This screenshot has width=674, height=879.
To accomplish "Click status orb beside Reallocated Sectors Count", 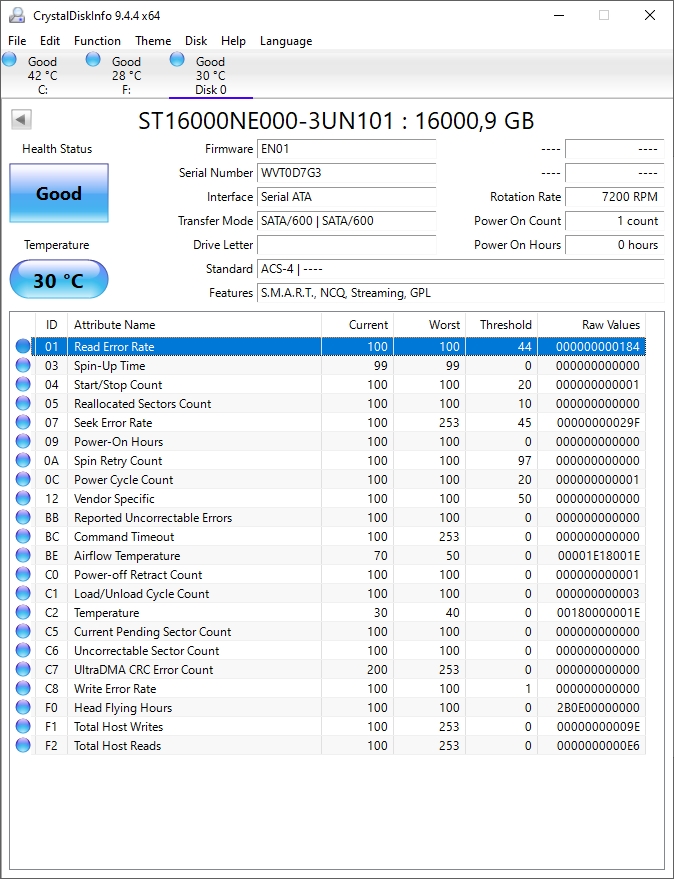I will [23, 404].
